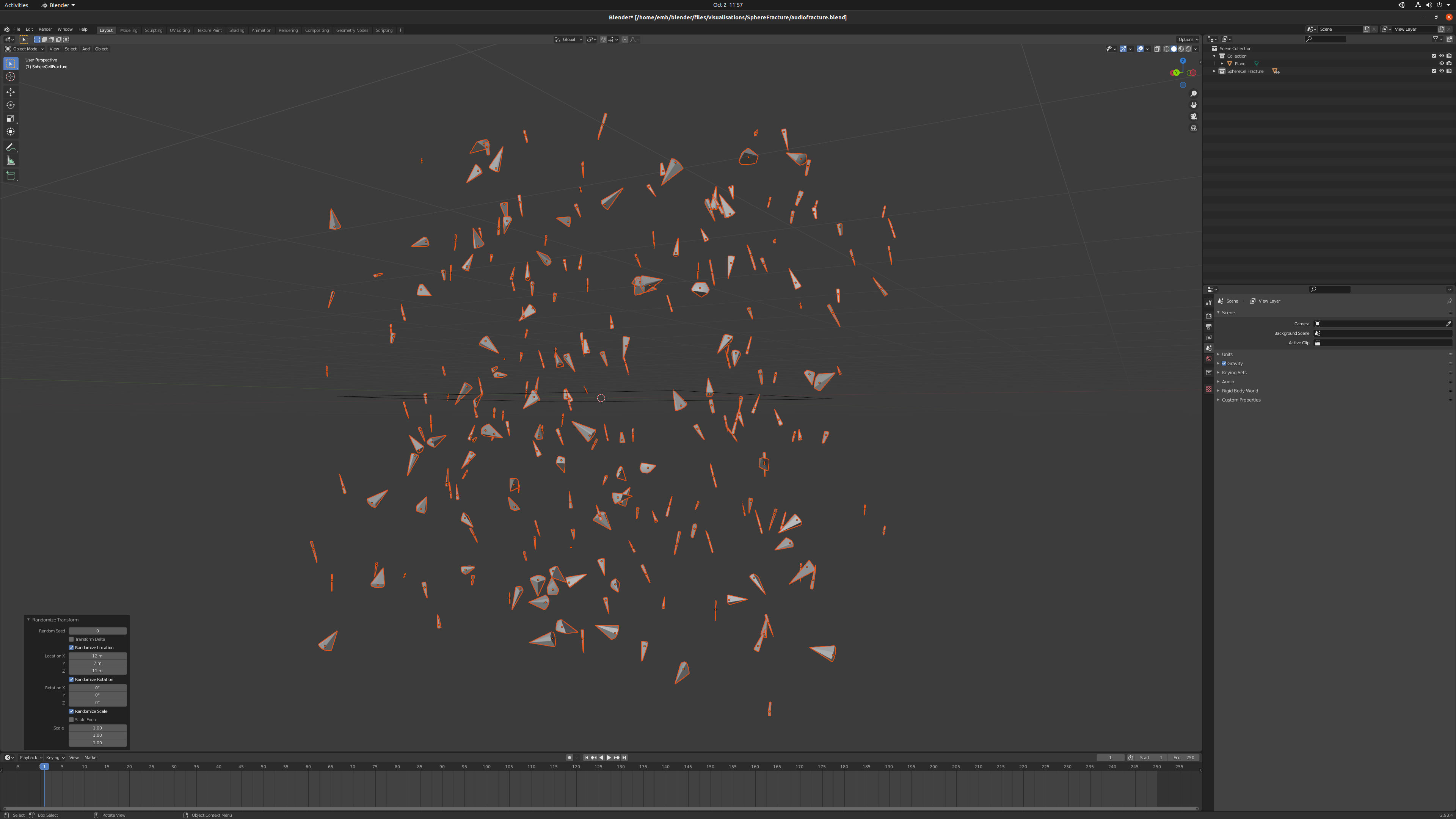
Task: Expand the Plane object tree
Action: pos(1222,63)
